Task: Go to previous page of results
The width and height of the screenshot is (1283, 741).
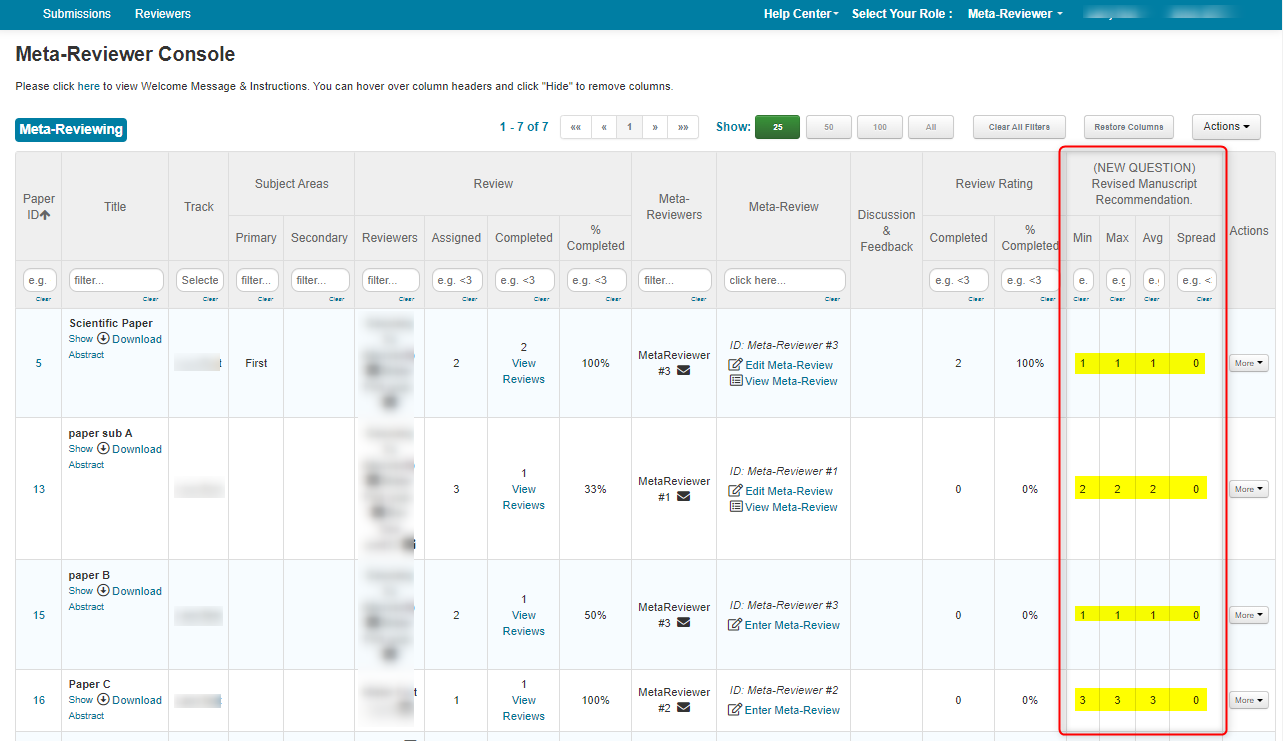Action: pyautogui.click(x=604, y=127)
